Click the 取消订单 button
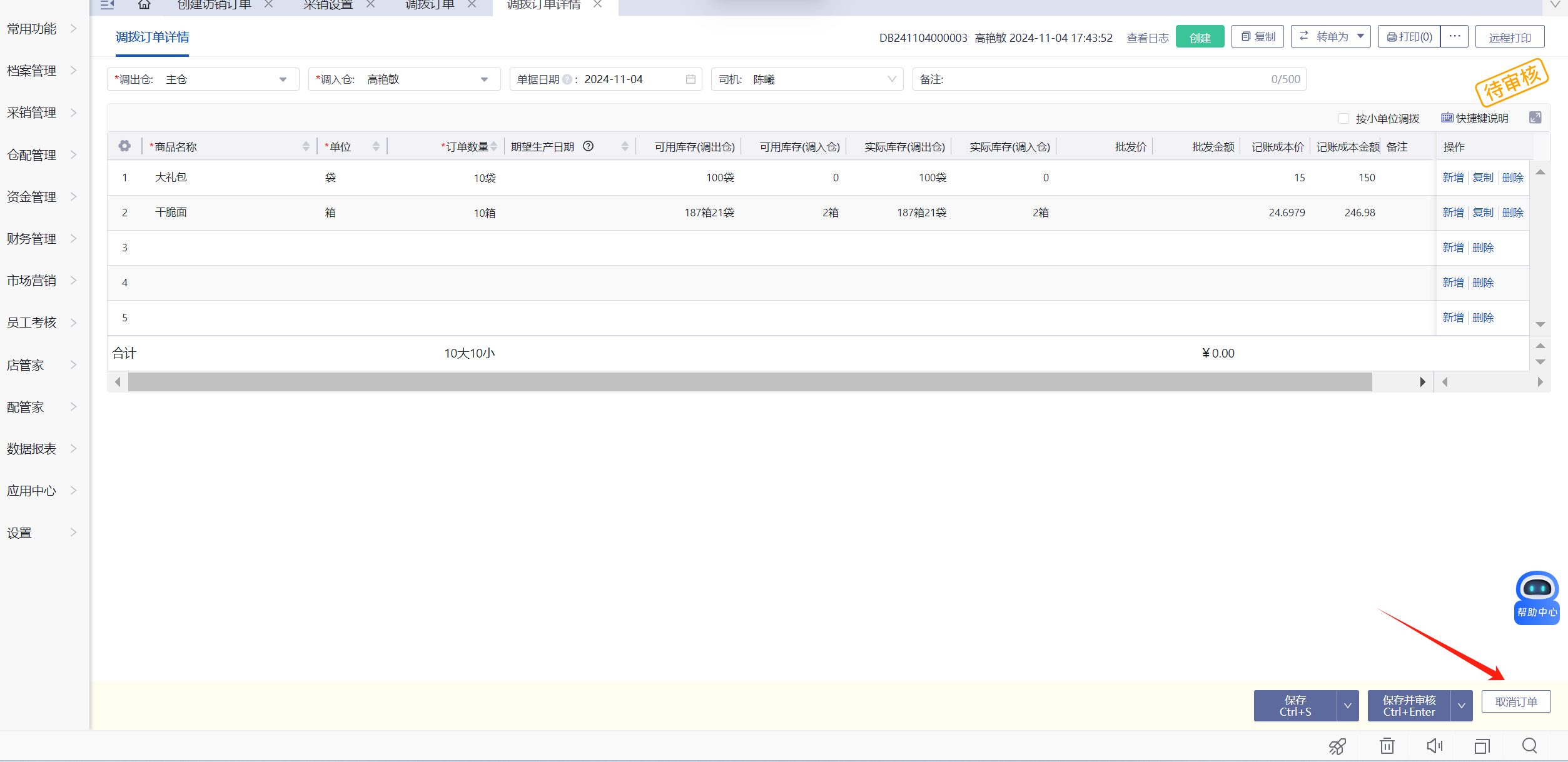The width and height of the screenshot is (1568, 762). [x=1515, y=702]
